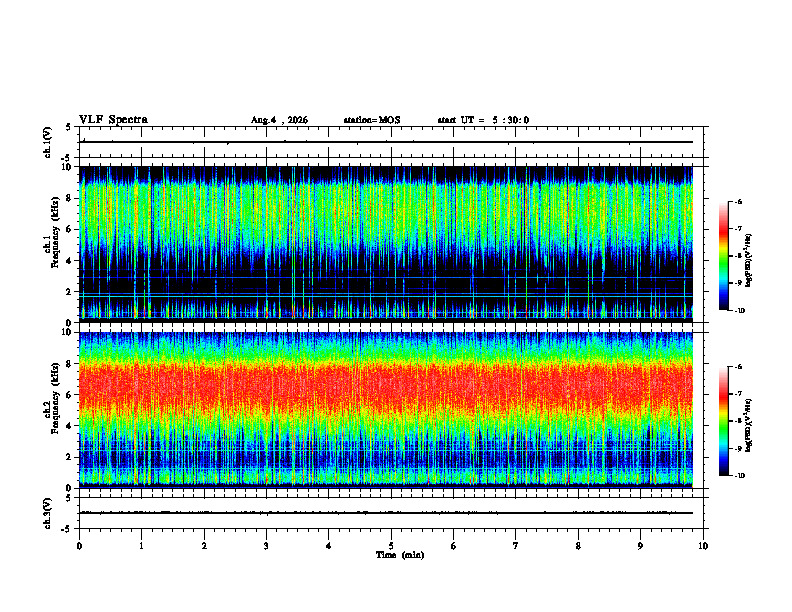Click the time axis tick label "3"

(266, 546)
